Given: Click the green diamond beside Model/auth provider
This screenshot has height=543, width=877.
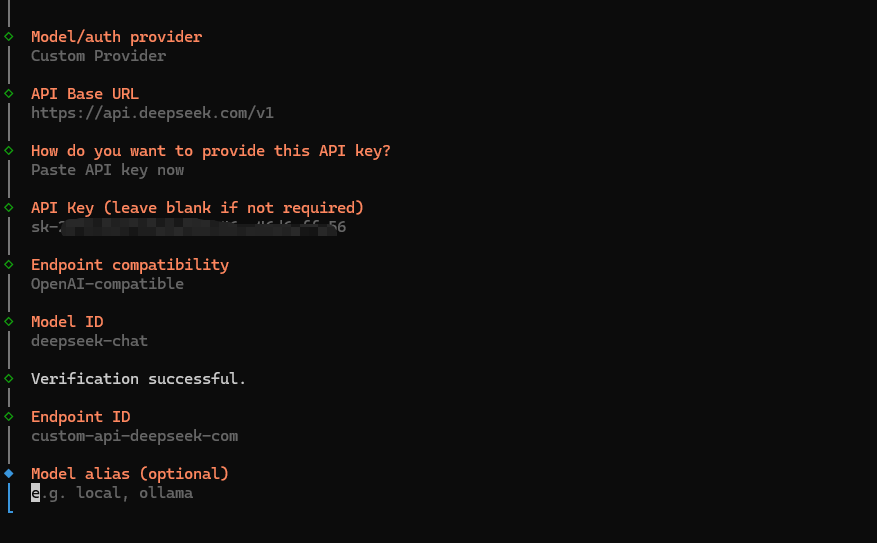Looking at the screenshot, I should coord(9,37).
